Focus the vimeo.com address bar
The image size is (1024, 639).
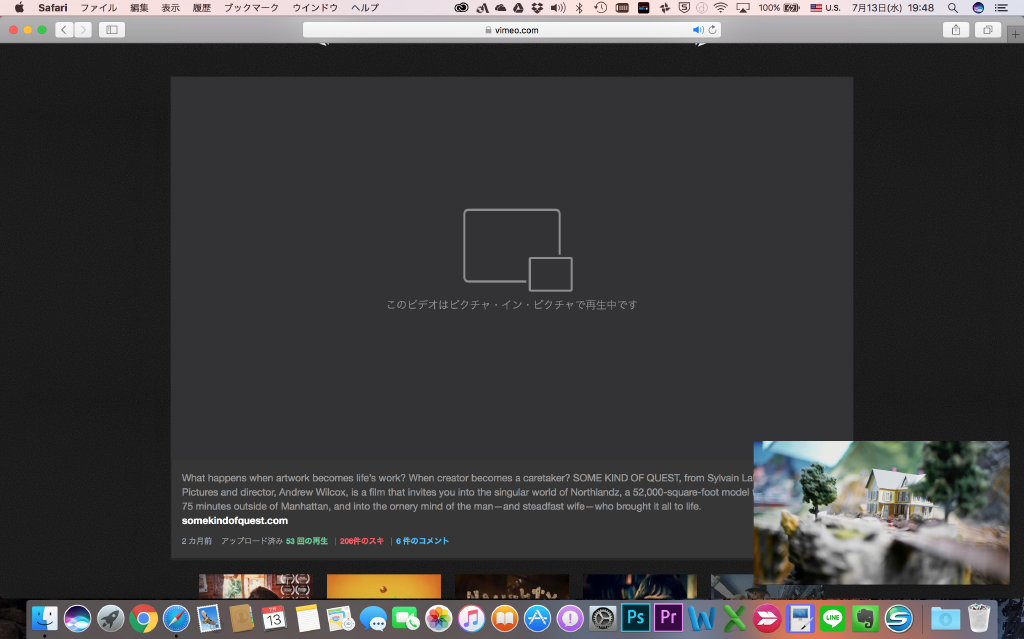coord(511,29)
